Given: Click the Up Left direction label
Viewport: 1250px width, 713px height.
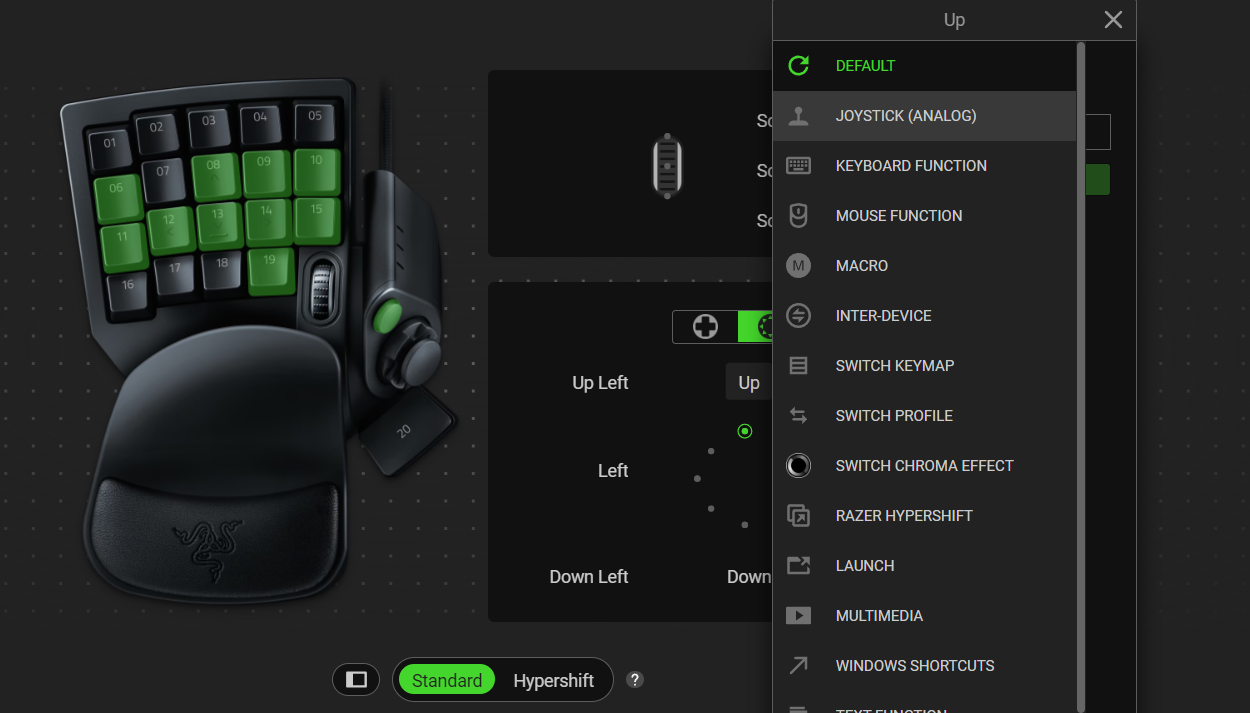Looking at the screenshot, I should point(600,383).
